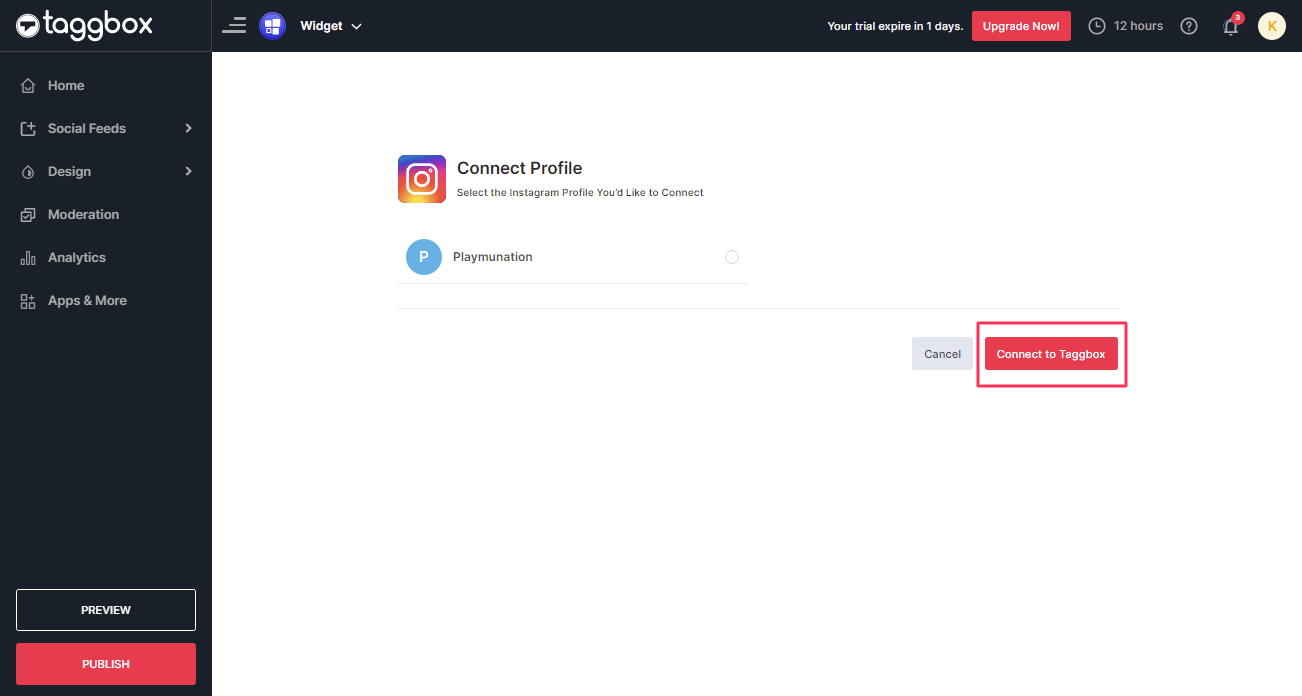Open the widget grid icon beside Widget

272,25
